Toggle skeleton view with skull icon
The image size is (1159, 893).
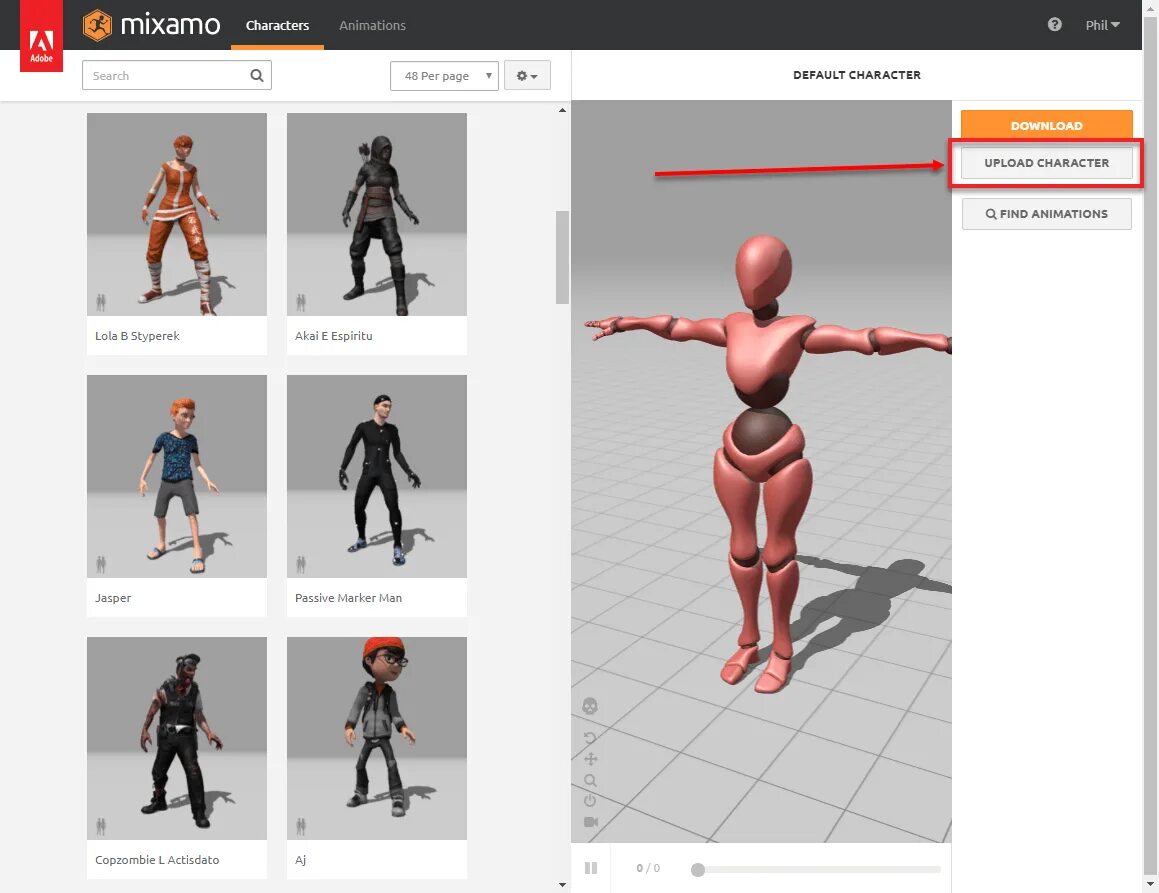pyautogui.click(x=590, y=706)
